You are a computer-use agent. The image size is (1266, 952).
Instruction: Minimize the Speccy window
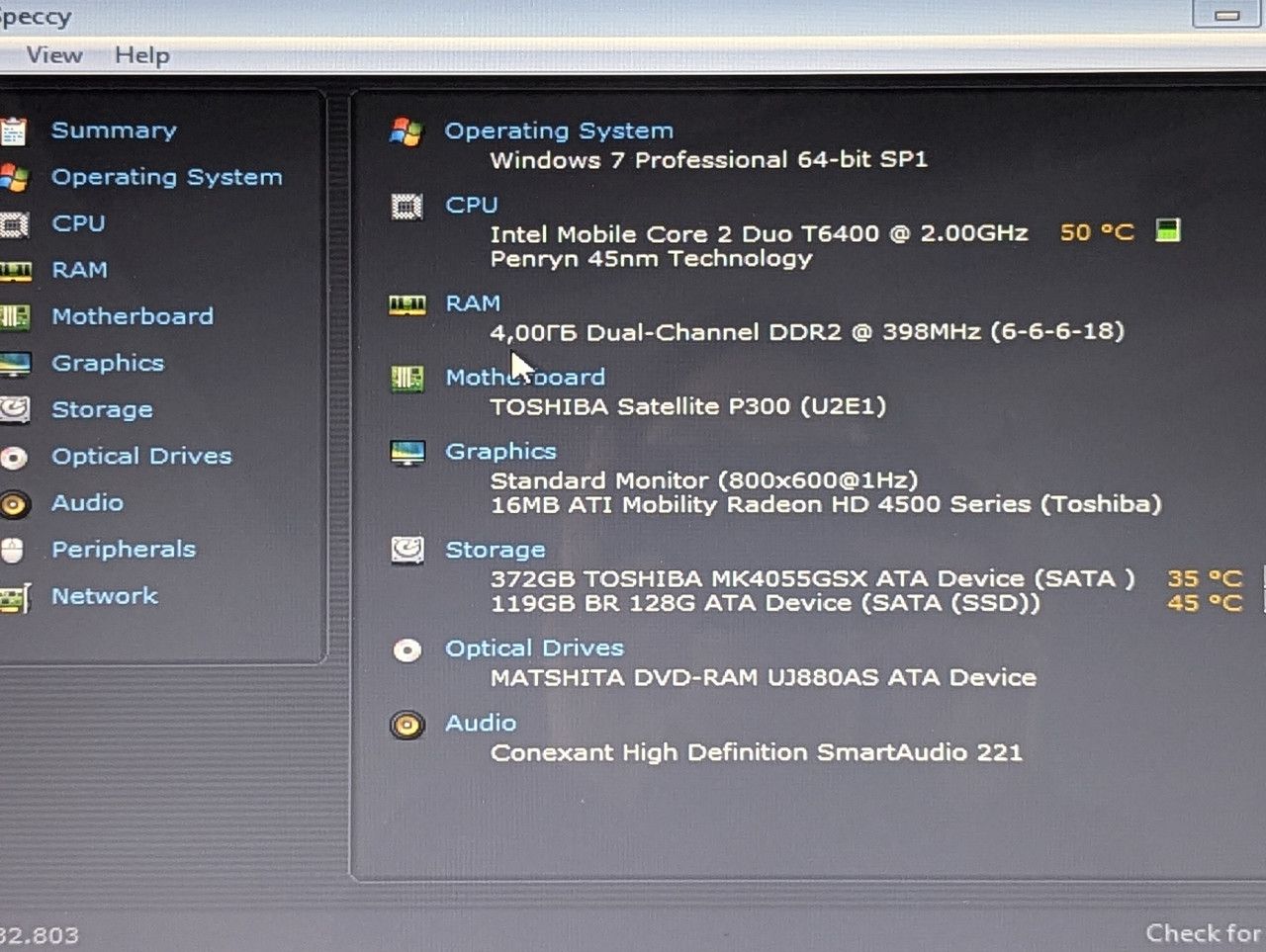[1227, 14]
